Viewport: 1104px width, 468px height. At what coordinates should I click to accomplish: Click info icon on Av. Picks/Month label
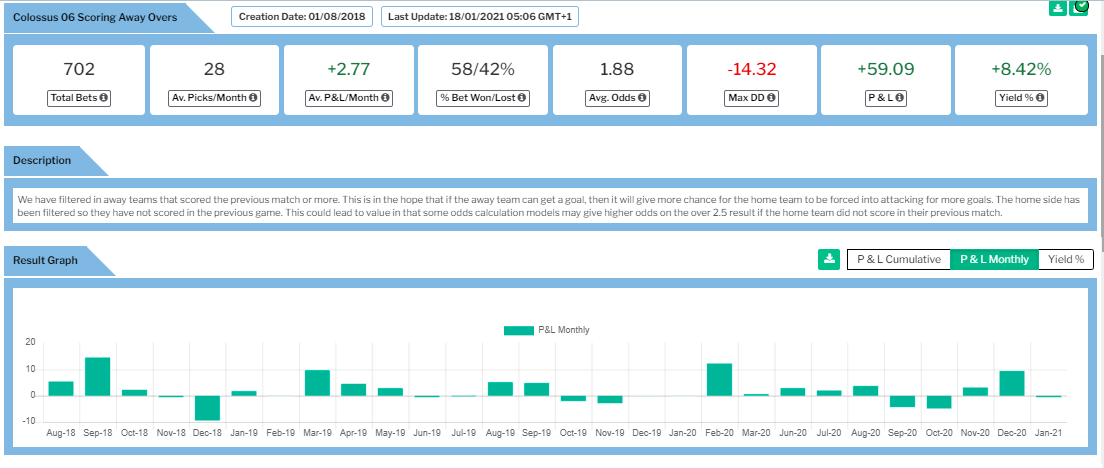tap(253, 98)
